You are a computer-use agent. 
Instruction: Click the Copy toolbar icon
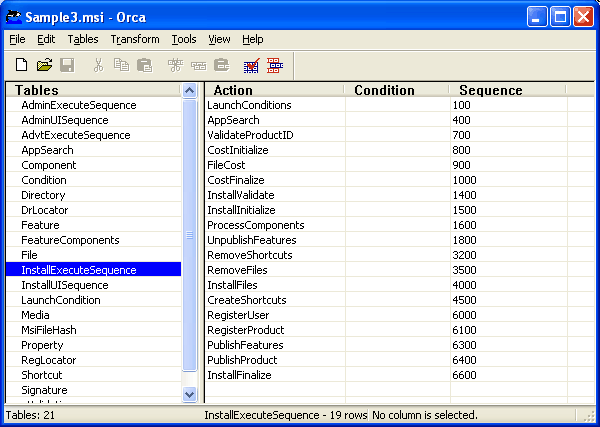[x=121, y=65]
